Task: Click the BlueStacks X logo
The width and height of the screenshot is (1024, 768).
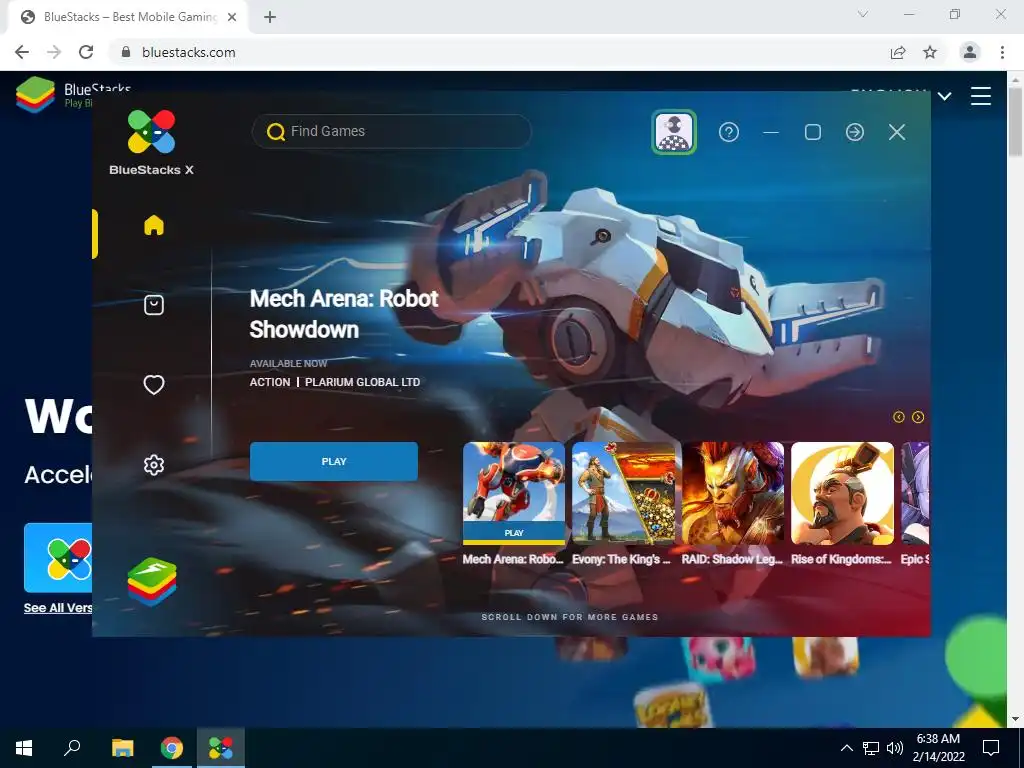Action: click(152, 142)
